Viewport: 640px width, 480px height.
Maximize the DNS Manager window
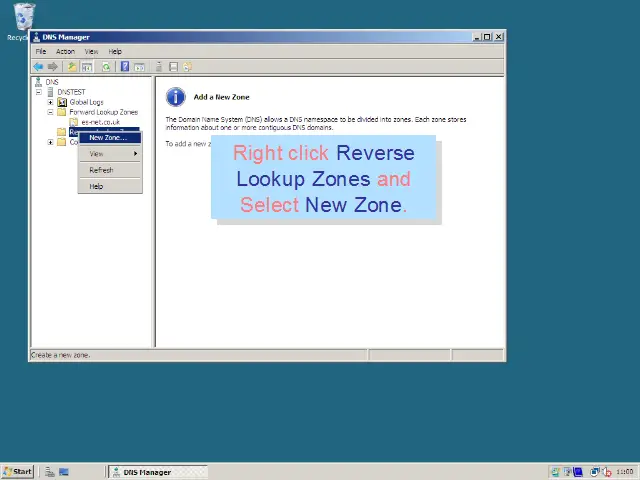point(487,37)
